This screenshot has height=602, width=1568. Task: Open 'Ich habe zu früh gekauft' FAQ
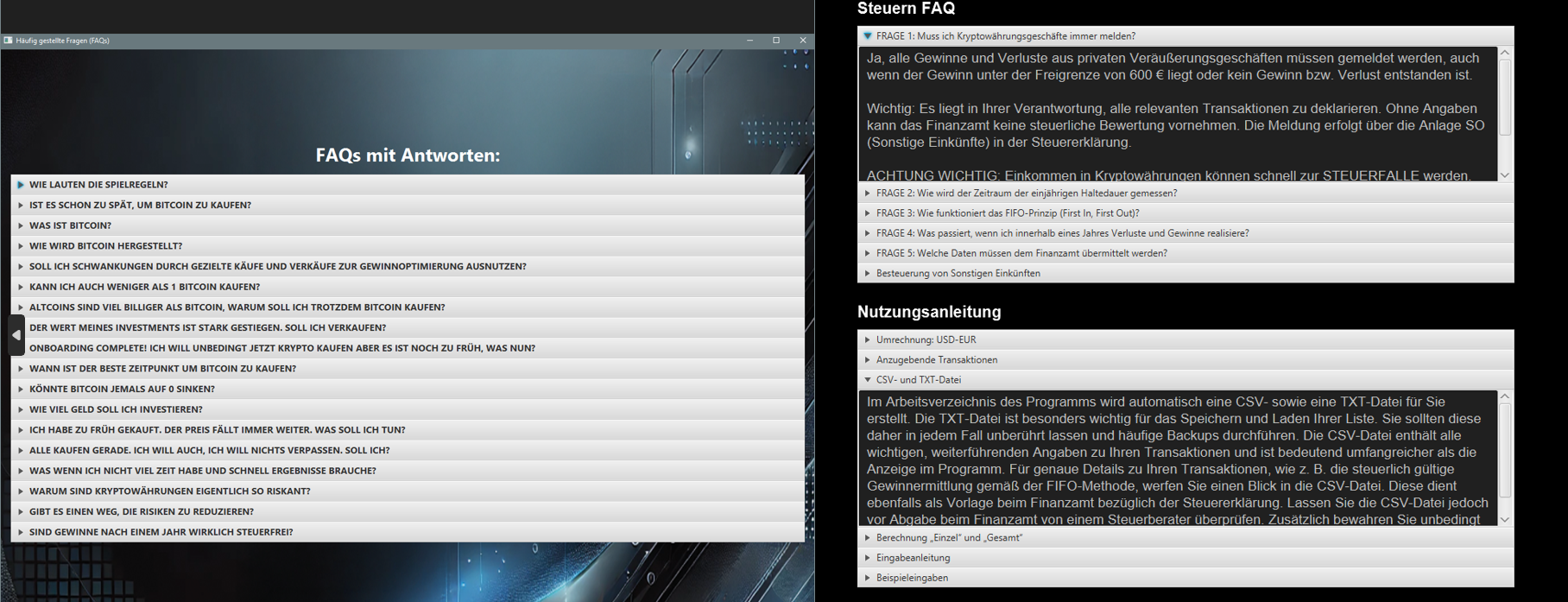point(408,430)
